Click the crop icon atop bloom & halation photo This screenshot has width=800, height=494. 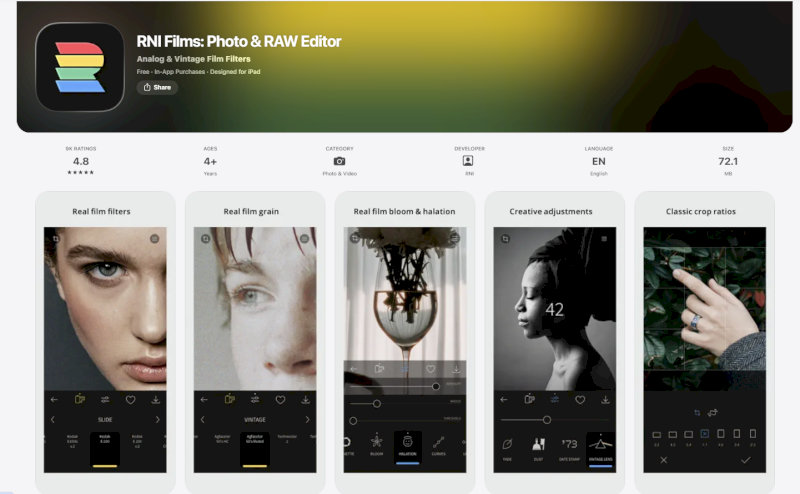355,238
